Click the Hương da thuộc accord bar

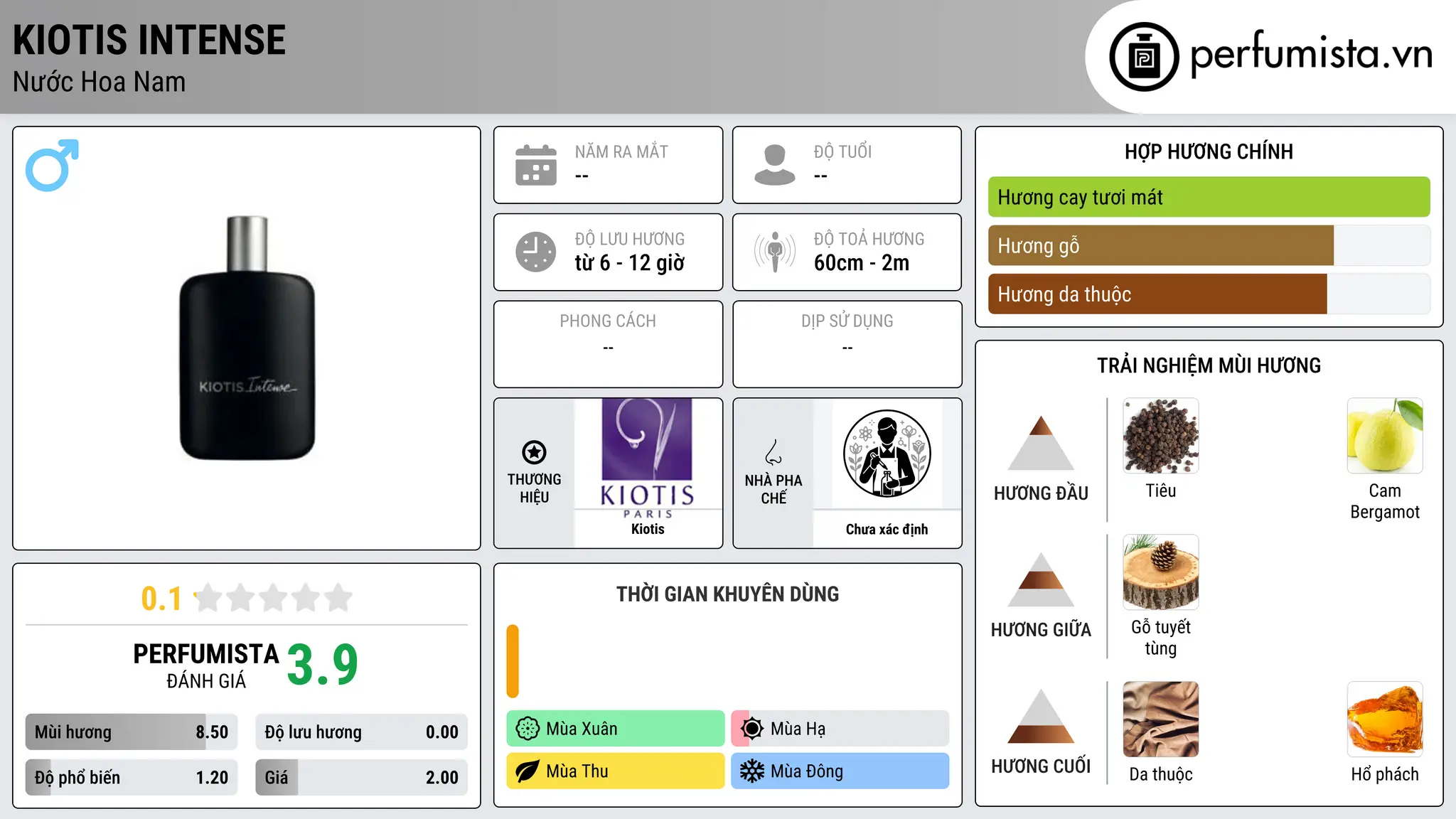click(1209, 294)
